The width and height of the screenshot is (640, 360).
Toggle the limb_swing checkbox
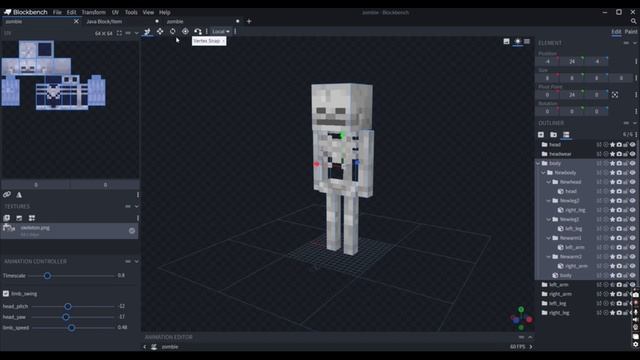(6, 293)
